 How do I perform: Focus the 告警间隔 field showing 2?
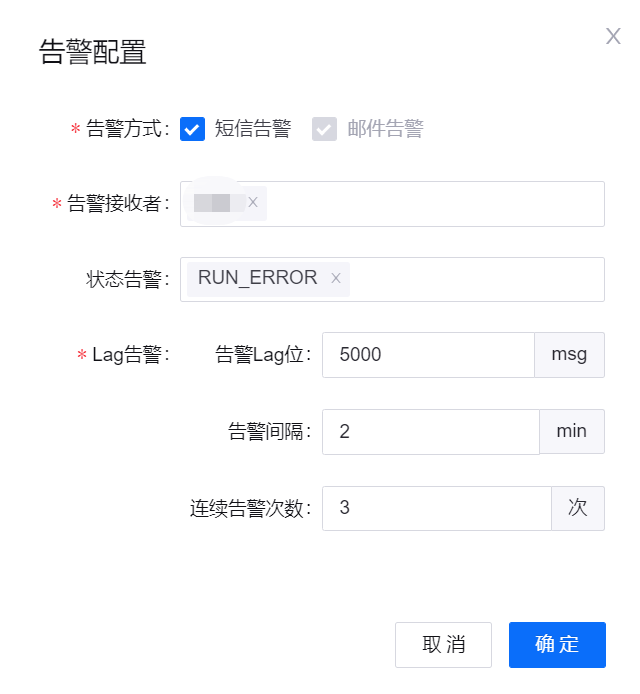(x=430, y=431)
